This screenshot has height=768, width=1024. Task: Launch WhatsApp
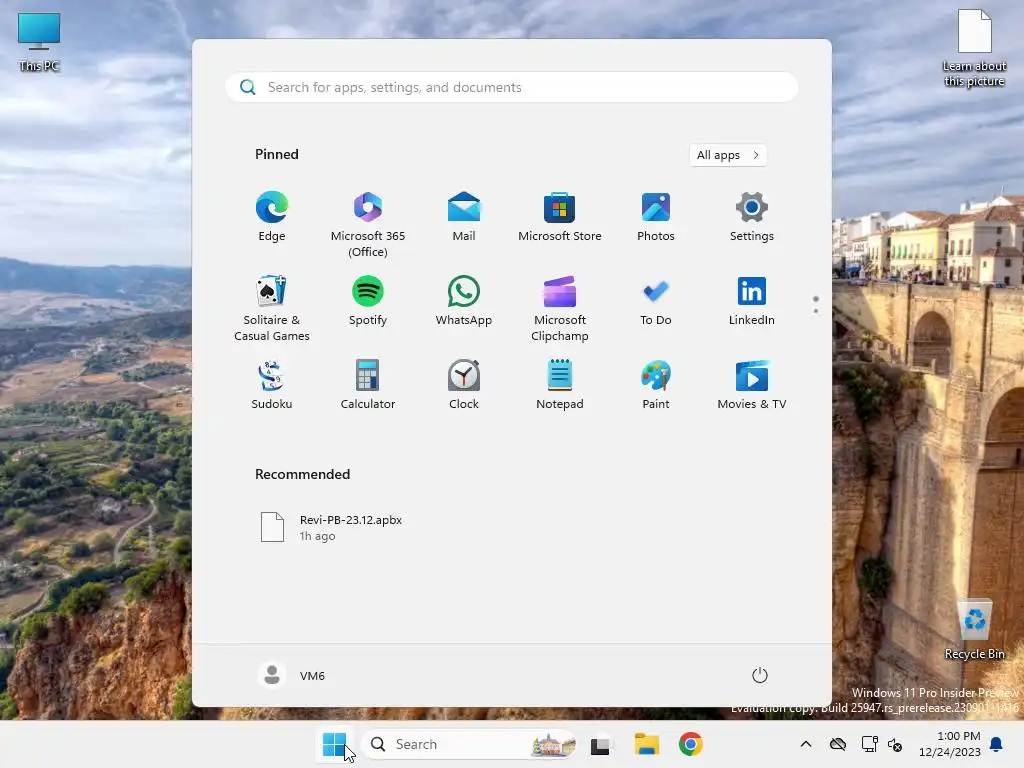click(464, 300)
